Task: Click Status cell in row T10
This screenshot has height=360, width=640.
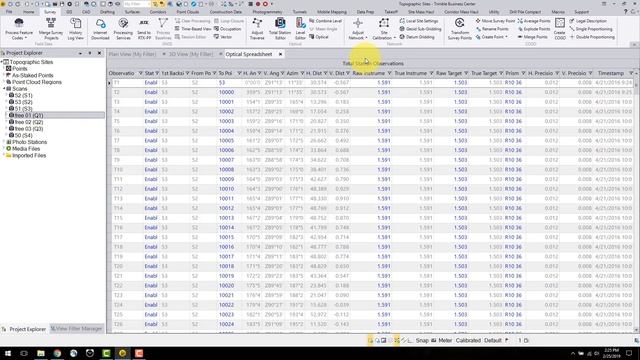Action: 151,169
